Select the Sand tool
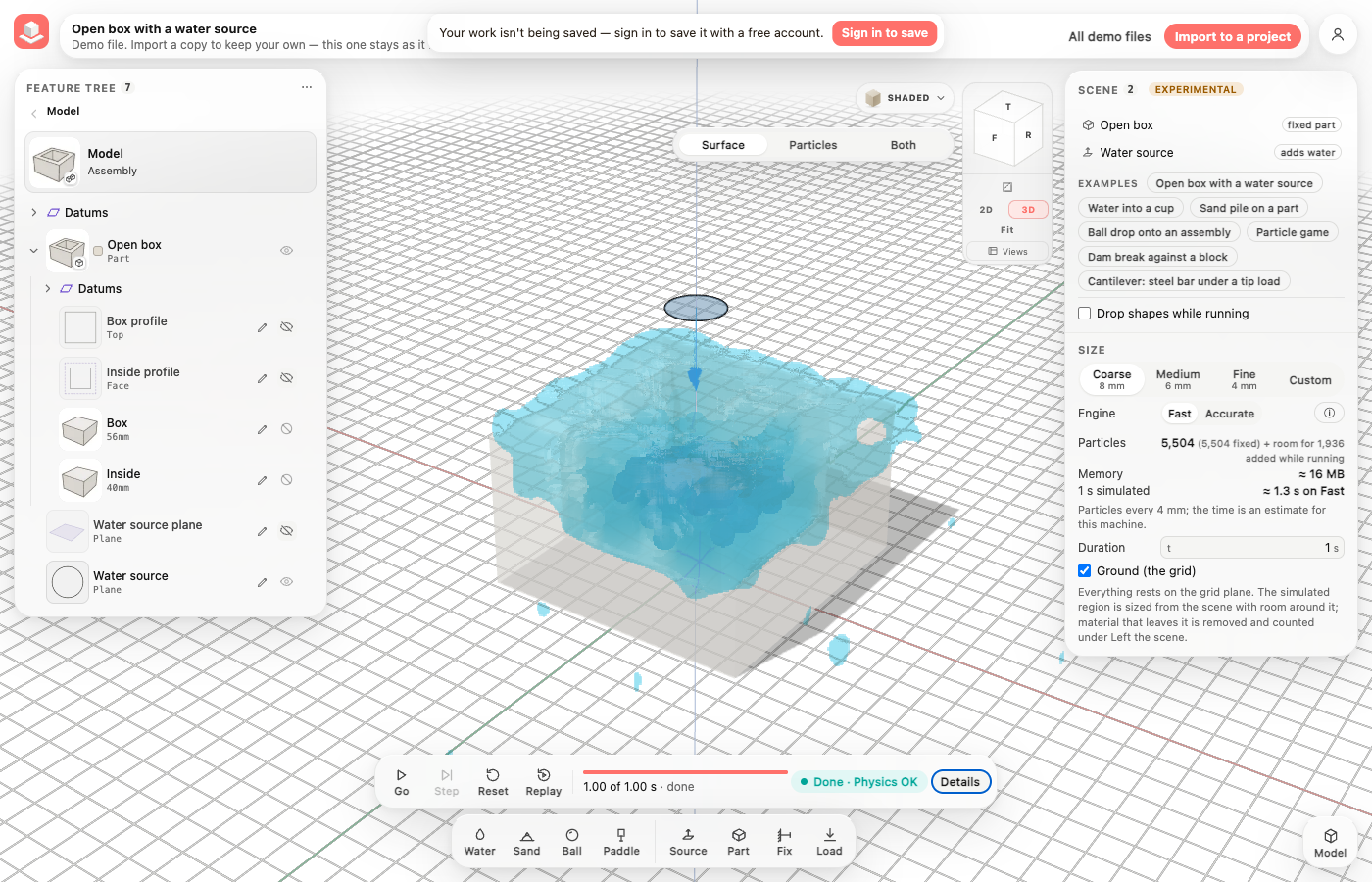Viewport: 1372px width, 882px height. pos(526,842)
